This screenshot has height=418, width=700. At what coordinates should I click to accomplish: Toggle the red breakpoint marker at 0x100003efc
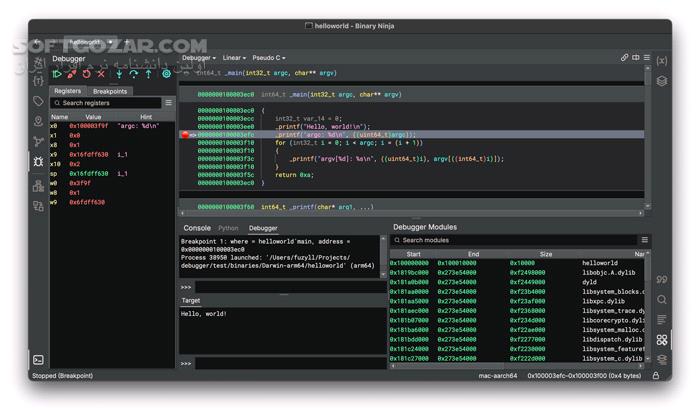click(x=185, y=134)
